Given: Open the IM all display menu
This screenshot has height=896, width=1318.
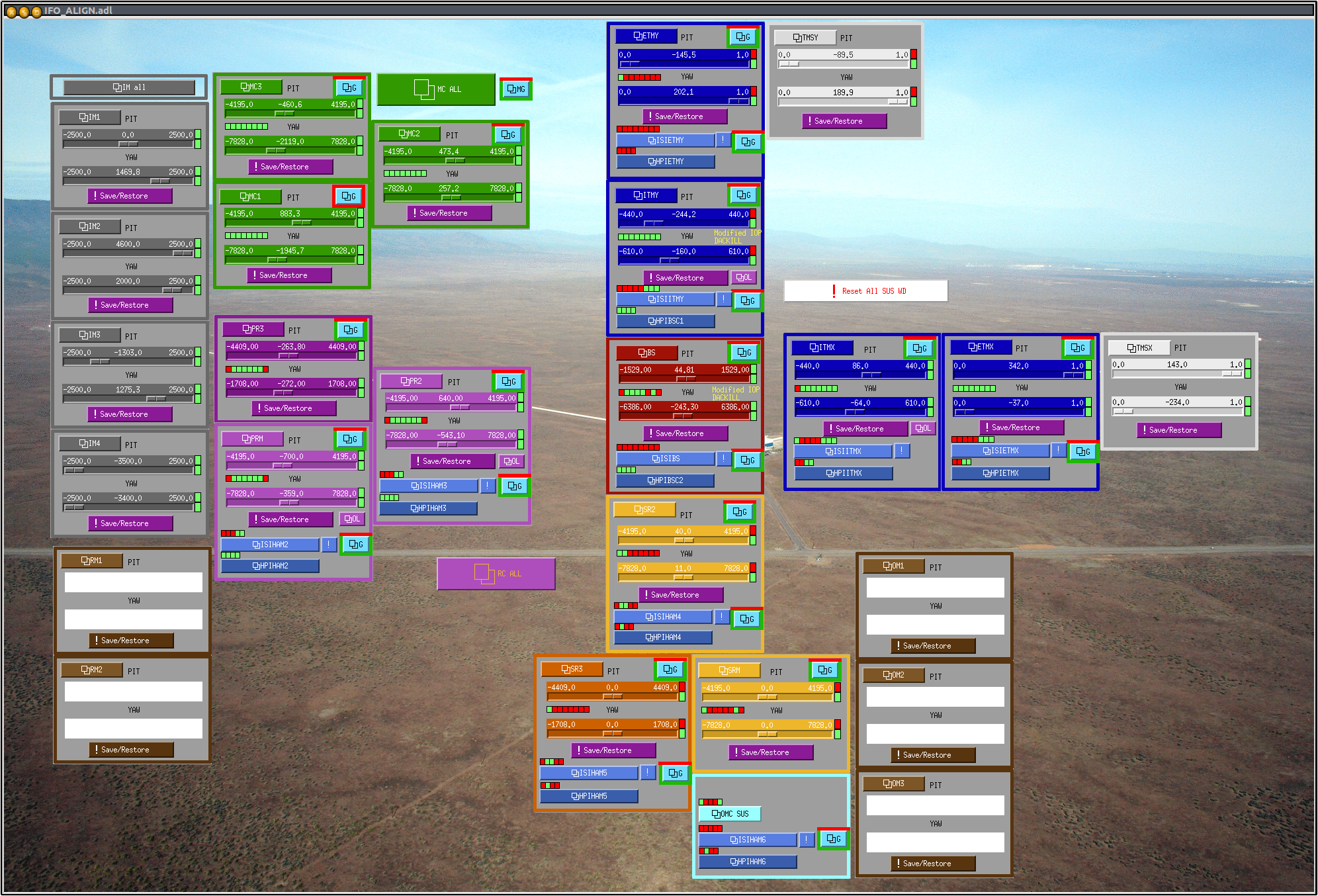Looking at the screenshot, I should [x=129, y=87].
